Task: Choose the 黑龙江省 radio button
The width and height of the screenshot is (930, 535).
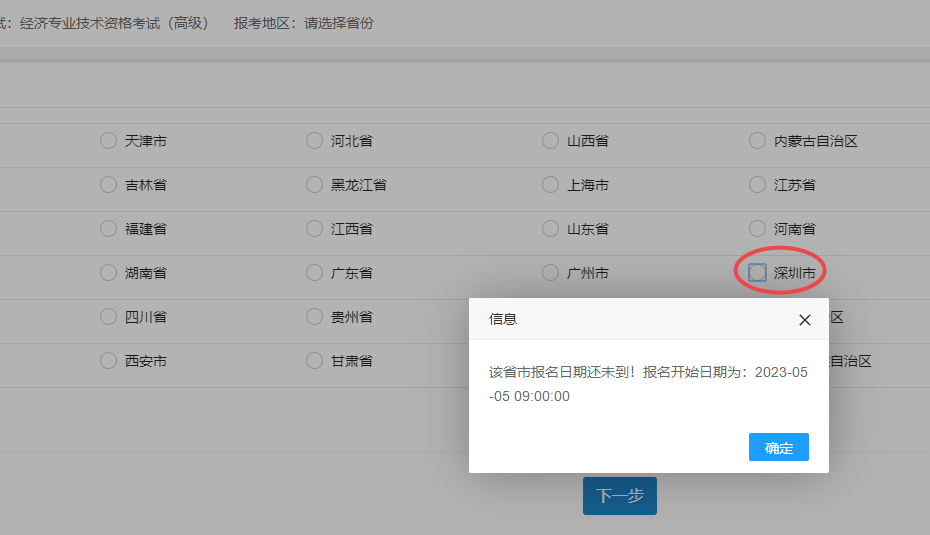Action: click(x=315, y=185)
